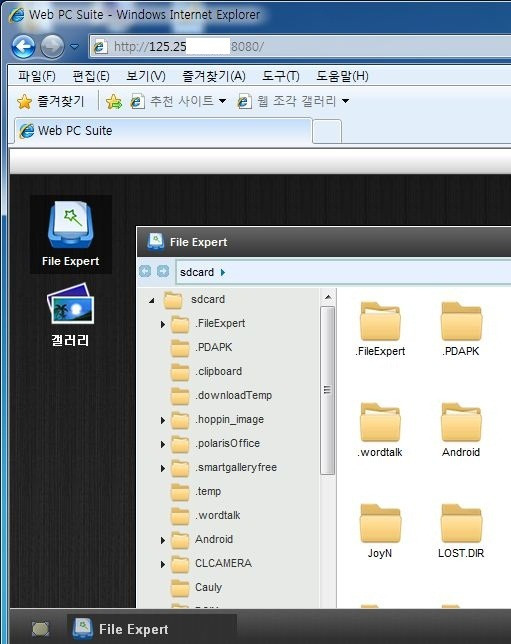511x644 pixels.
Task: Open the 즐겨찾기(A) menu
Action: coord(214,76)
